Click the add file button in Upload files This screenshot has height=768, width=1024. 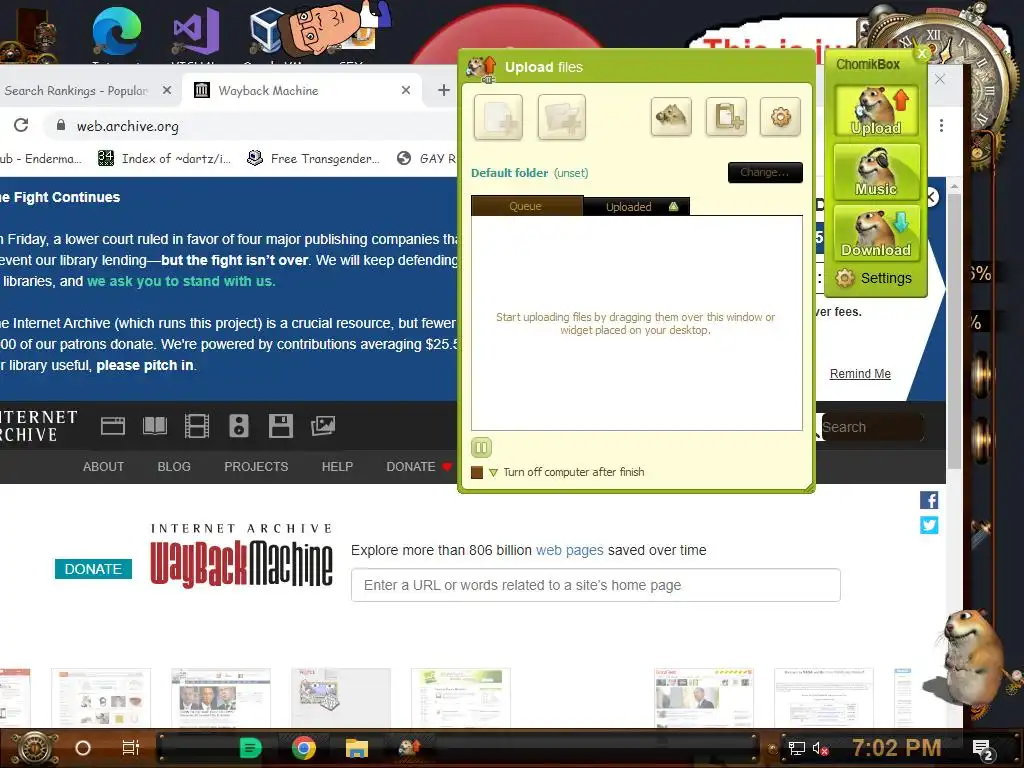click(498, 118)
